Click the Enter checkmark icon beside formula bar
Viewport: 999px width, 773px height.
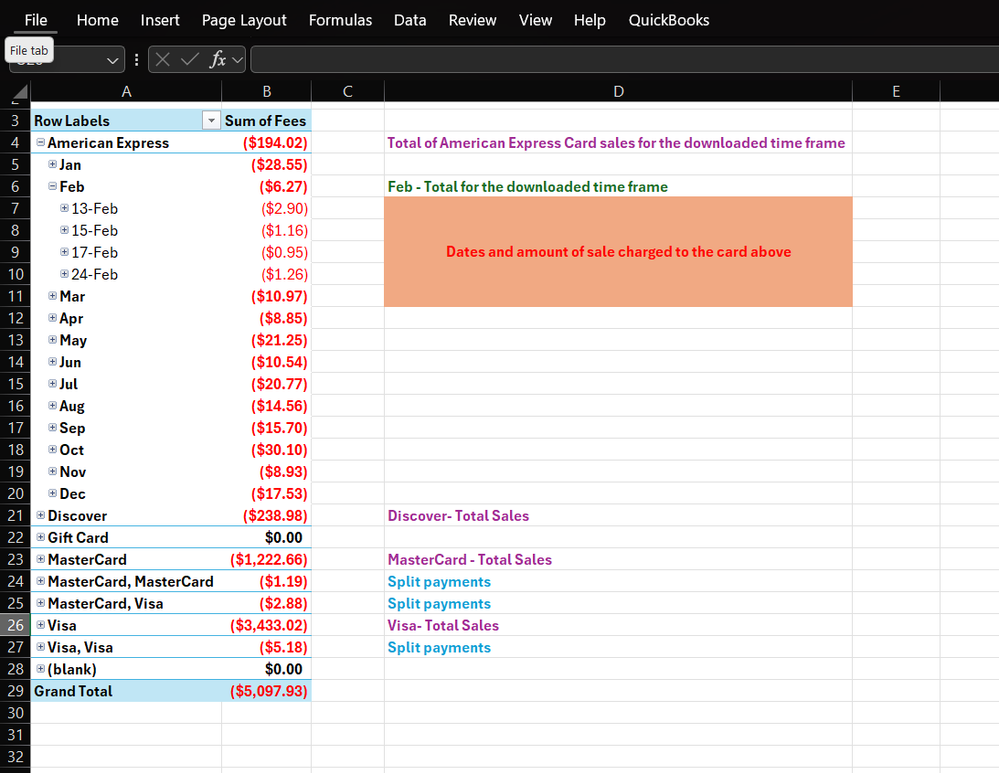186,59
